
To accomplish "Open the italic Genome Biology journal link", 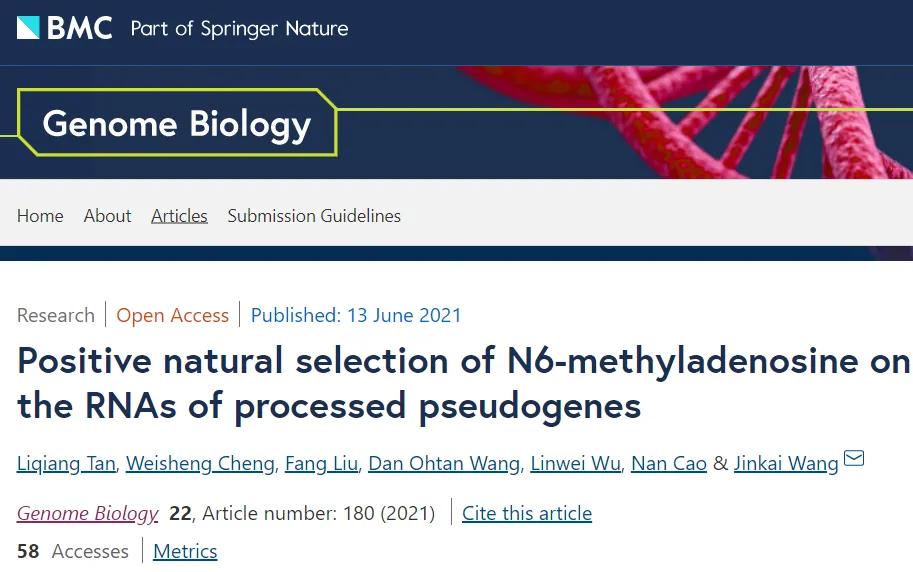I will pos(88,514).
